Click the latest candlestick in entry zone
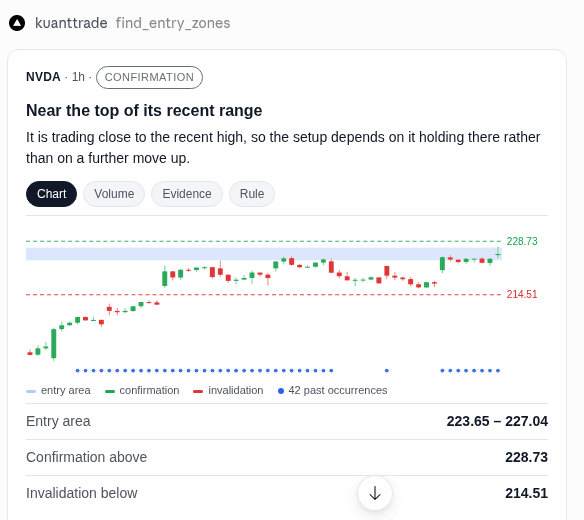 [x=498, y=253]
